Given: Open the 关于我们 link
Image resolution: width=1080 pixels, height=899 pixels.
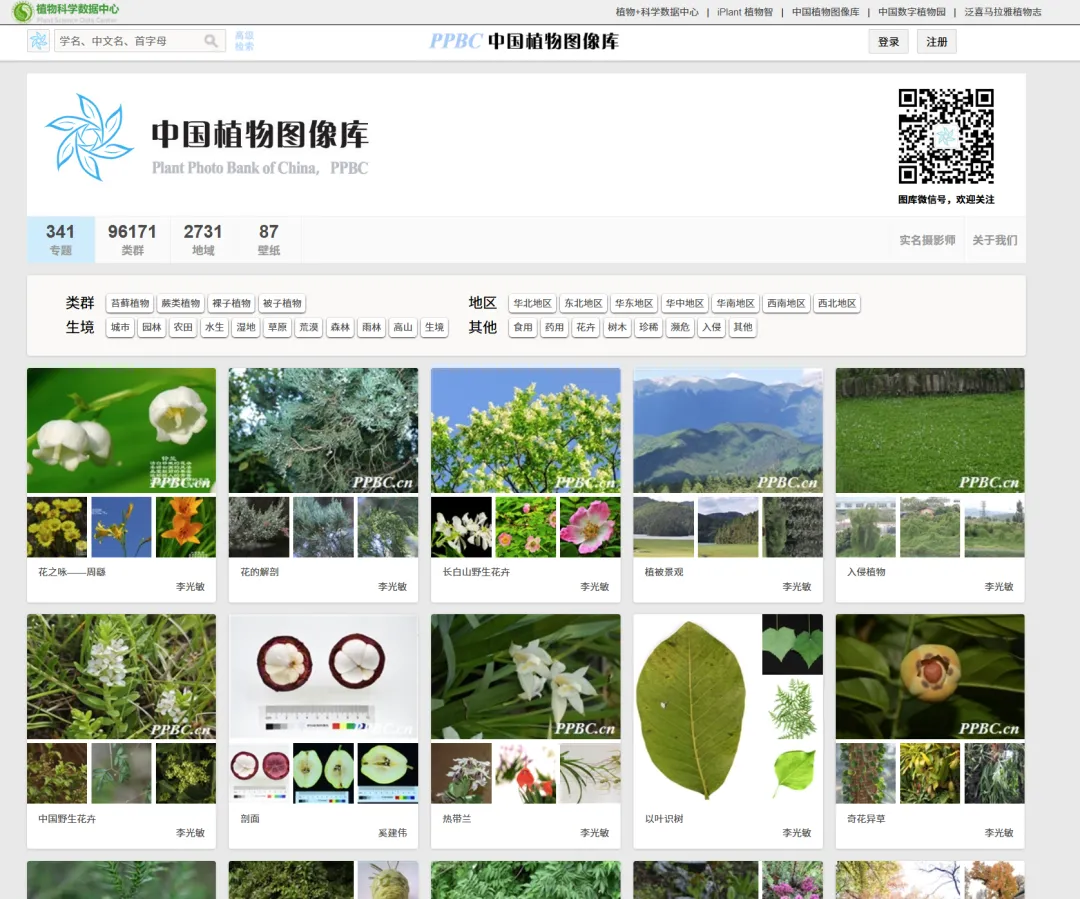Looking at the screenshot, I should click(995, 240).
